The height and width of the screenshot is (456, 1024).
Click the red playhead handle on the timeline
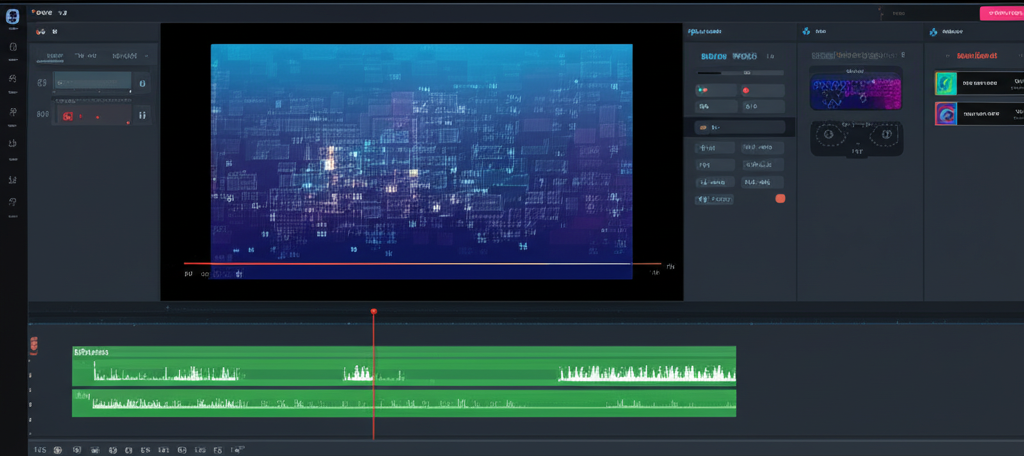[x=374, y=312]
